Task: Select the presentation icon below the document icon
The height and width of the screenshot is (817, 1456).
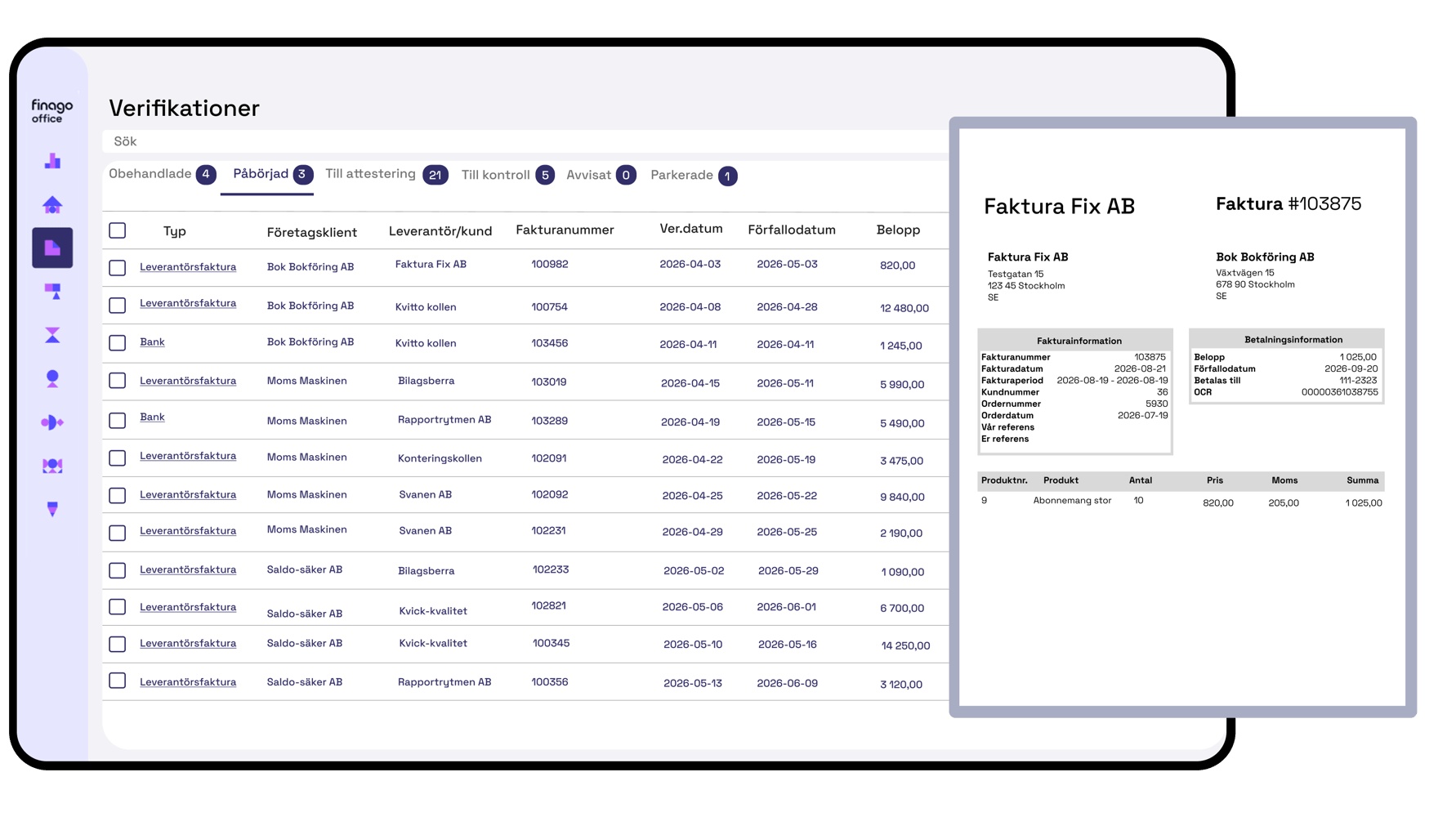Action: 52,292
